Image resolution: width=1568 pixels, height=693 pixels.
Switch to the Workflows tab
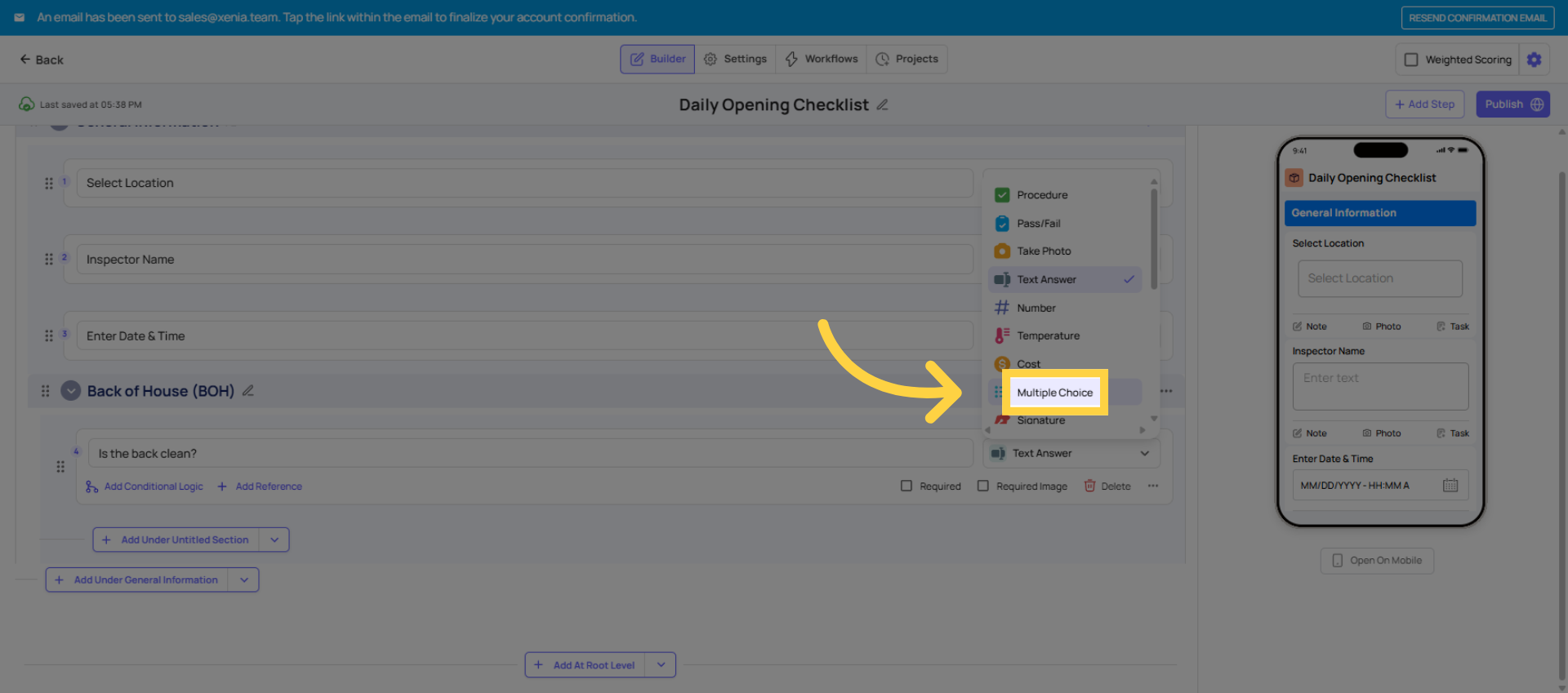821,60
